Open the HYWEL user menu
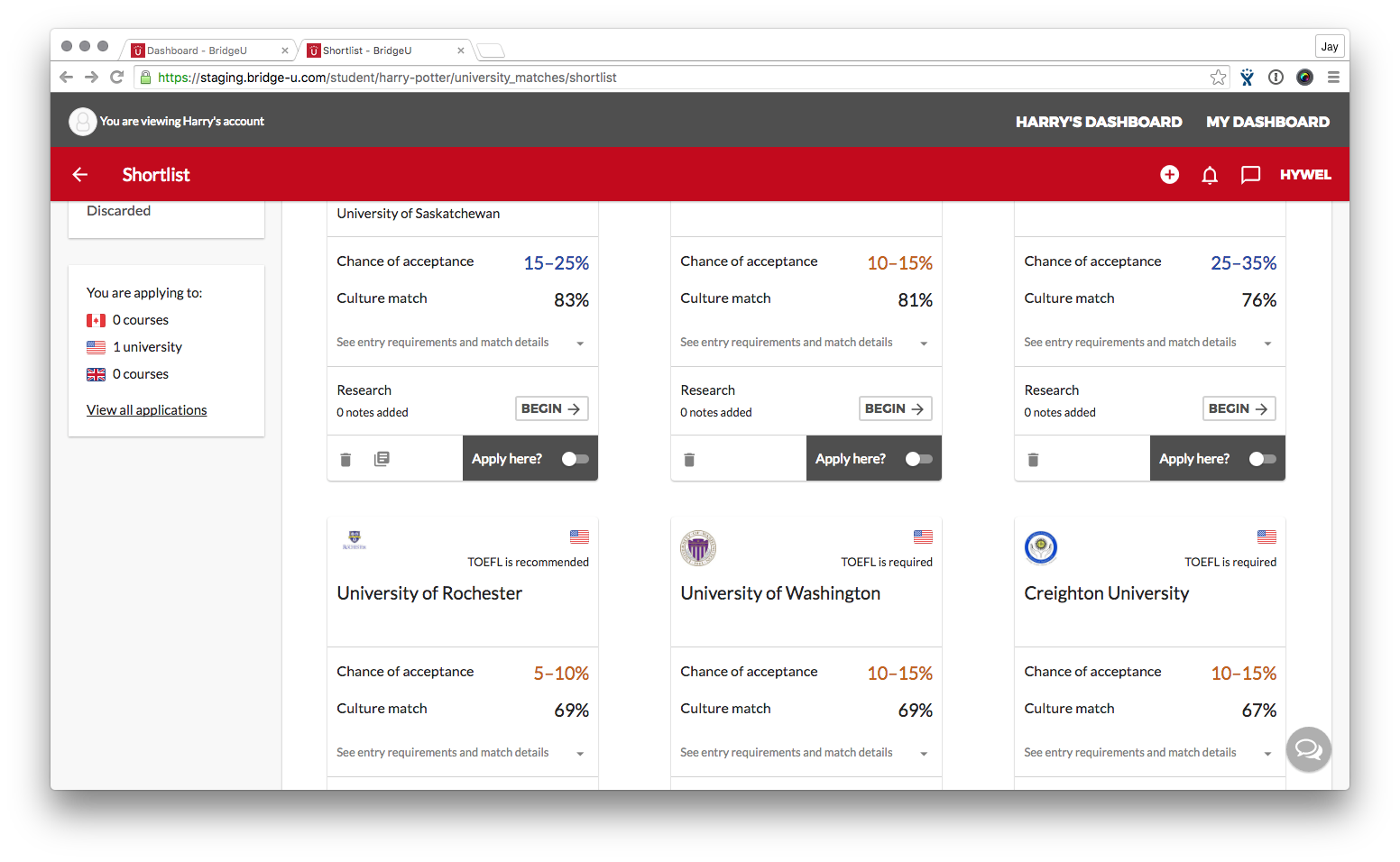This screenshot has width=1400, height=862. pyautogui.click(x=1305, y=175)
